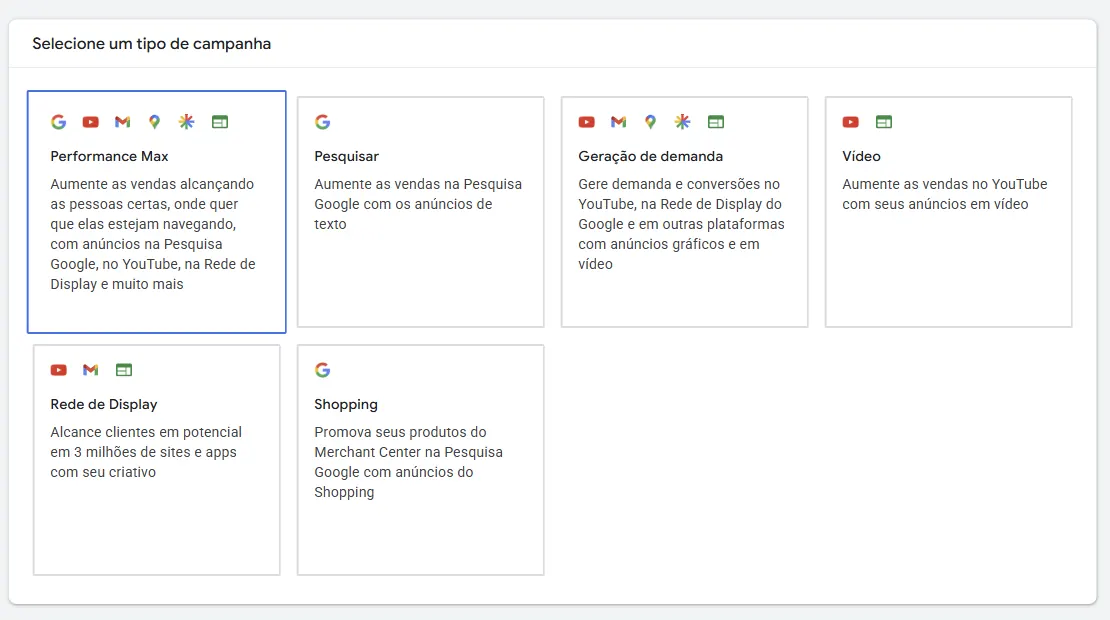Viewport: 1110px width, 620px height.
Task: Select the Shopping campaign type
Action: 420,460
